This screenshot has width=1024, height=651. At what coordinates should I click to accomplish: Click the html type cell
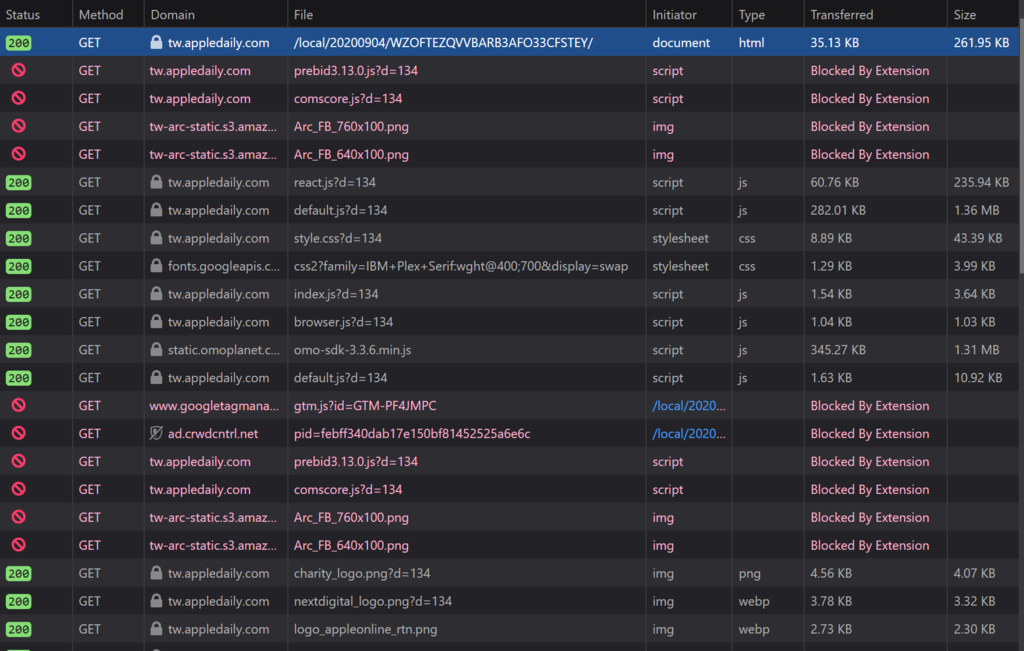tap(751, 42)
